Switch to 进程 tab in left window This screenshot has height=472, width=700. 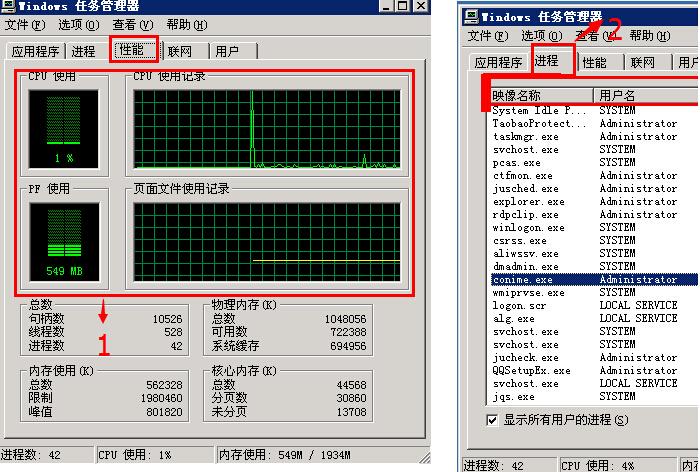click(83, 51)
